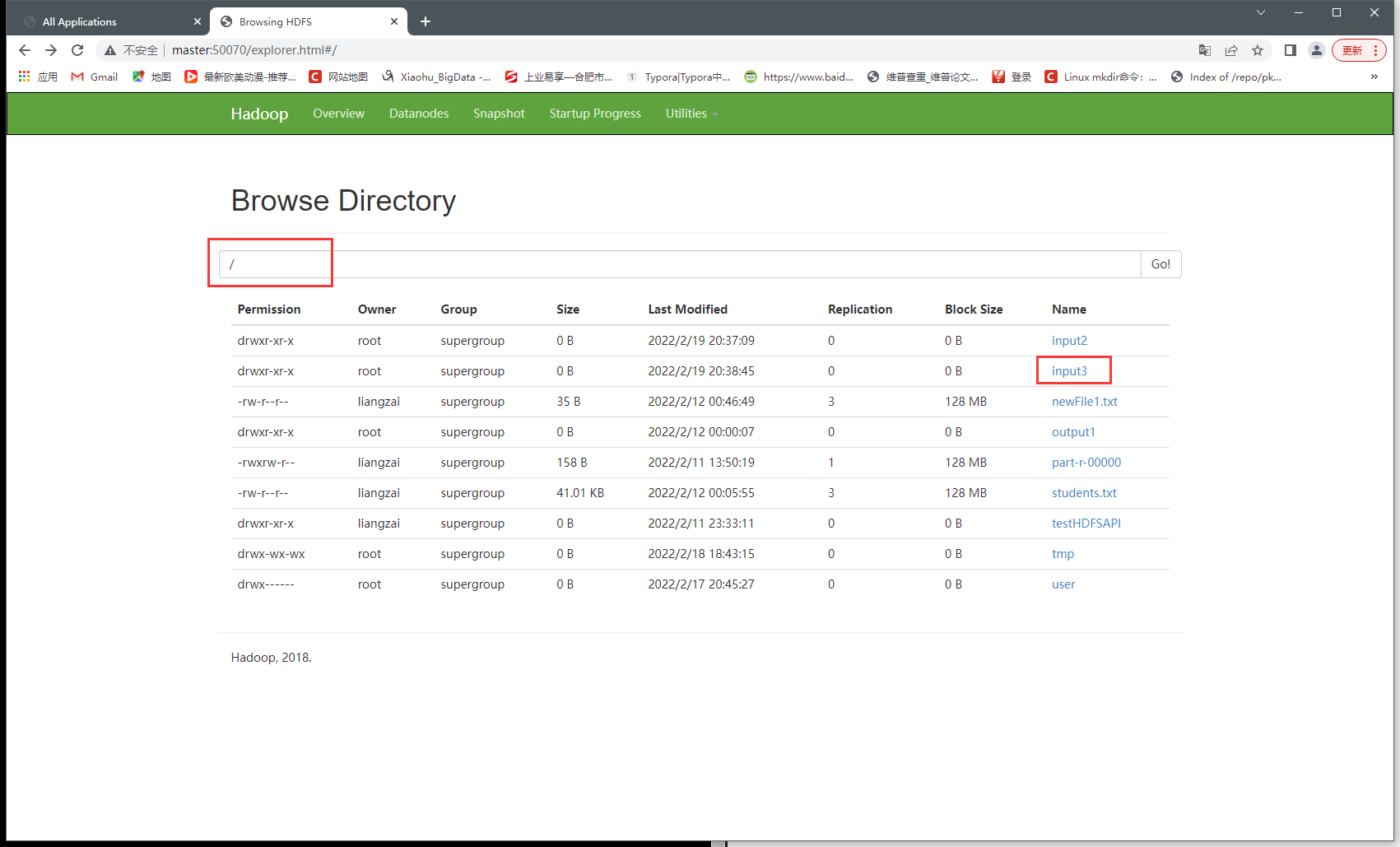The image size is (1400, 847).
Task: Click the not-secure warning icon
Action: (110, 50)
